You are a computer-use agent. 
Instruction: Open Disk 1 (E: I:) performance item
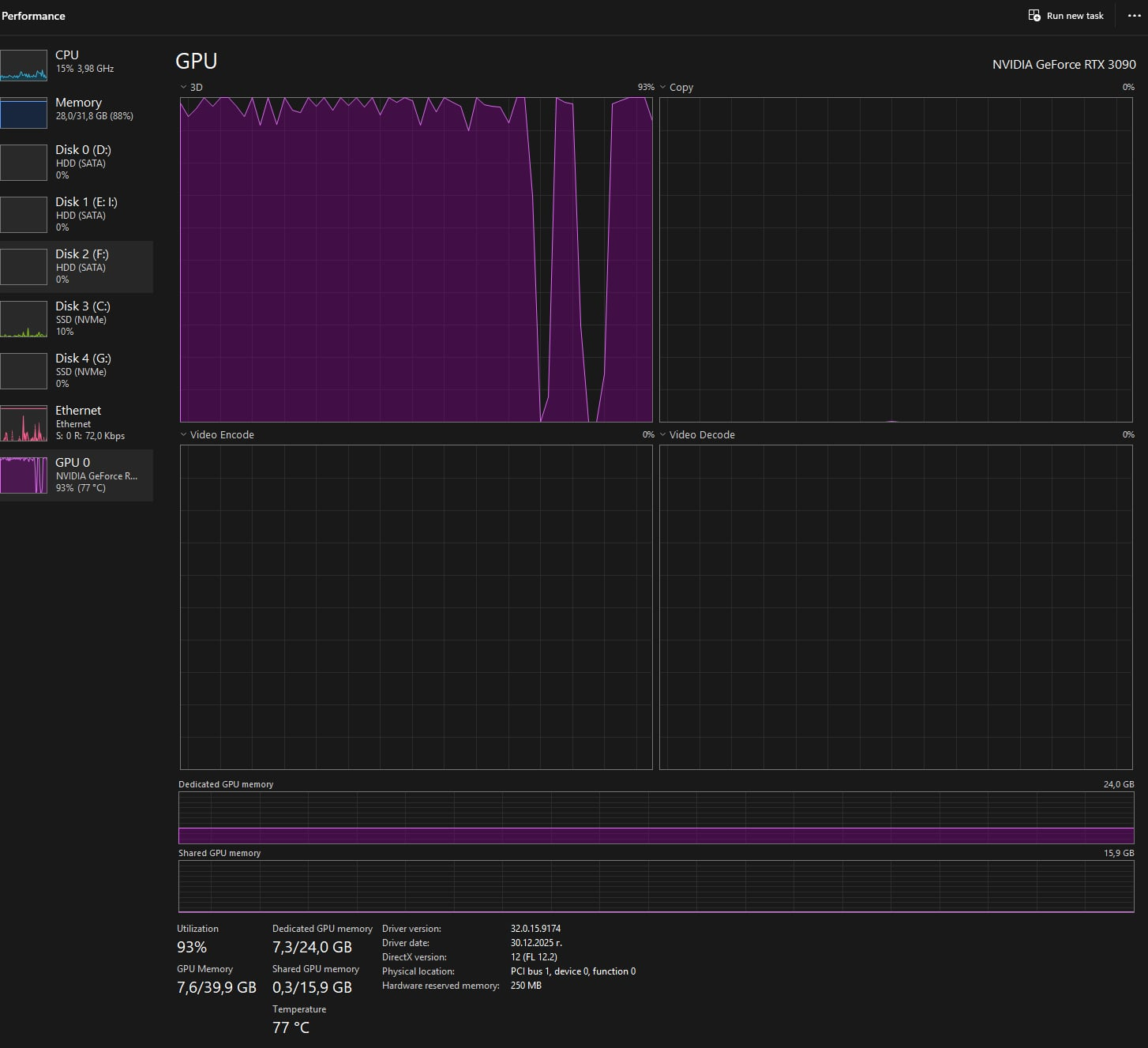point(77,214)
